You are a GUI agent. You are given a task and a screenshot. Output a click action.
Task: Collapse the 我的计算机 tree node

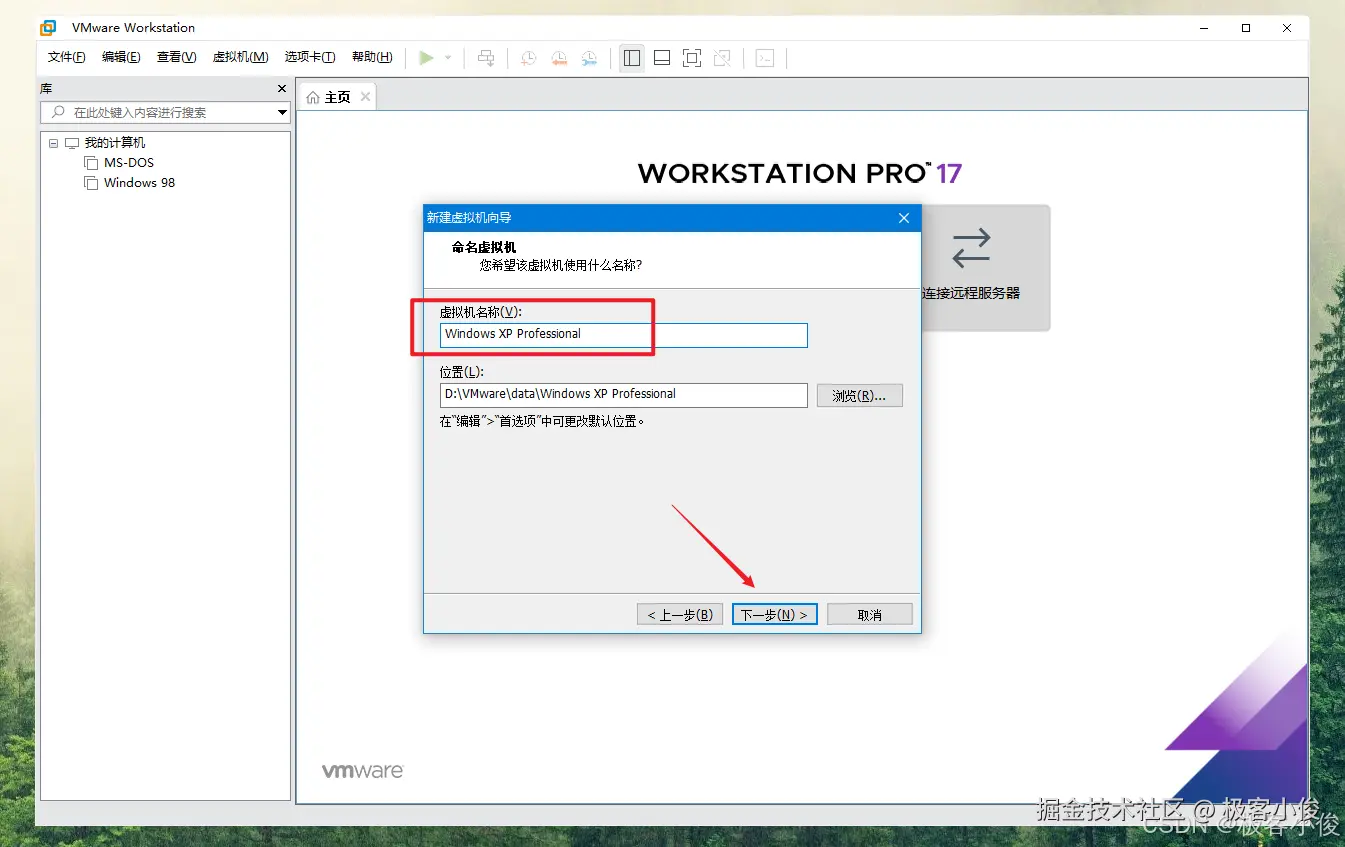[x=53, y=143]
